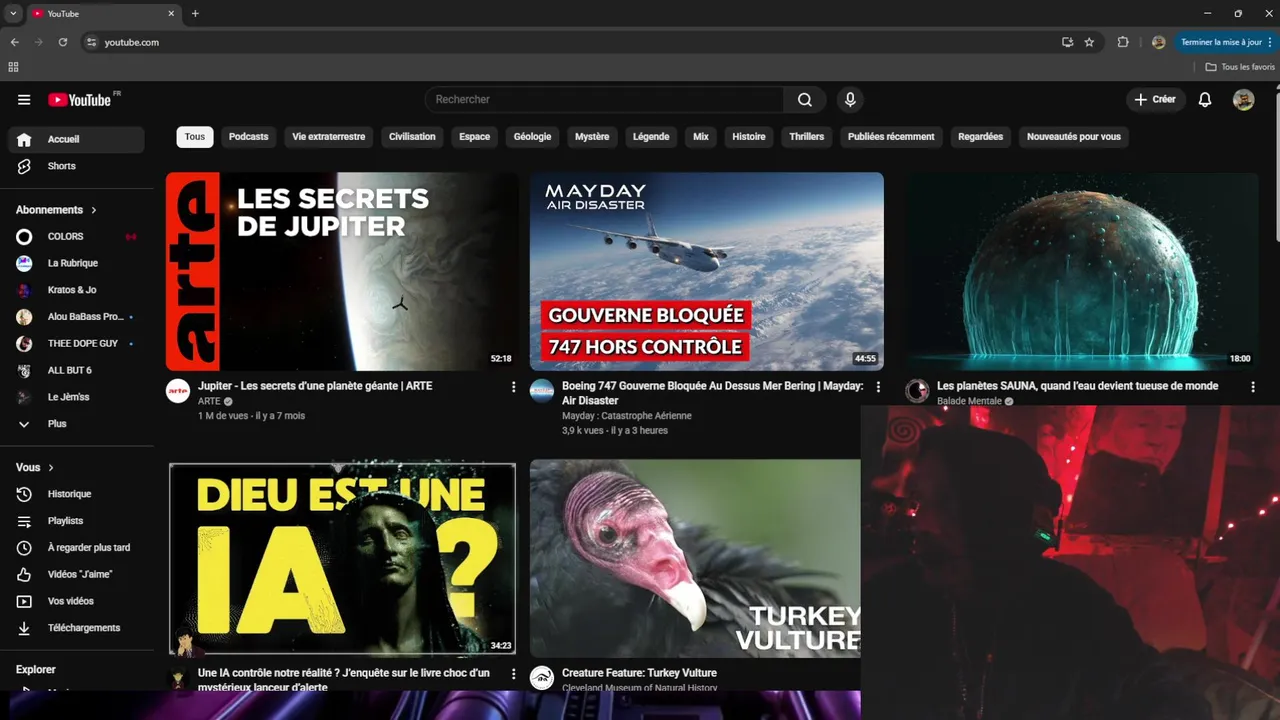Screen dimensions: 1280x720
Task: Open the Turkey Vulture thumbnail
Action: 695,559
